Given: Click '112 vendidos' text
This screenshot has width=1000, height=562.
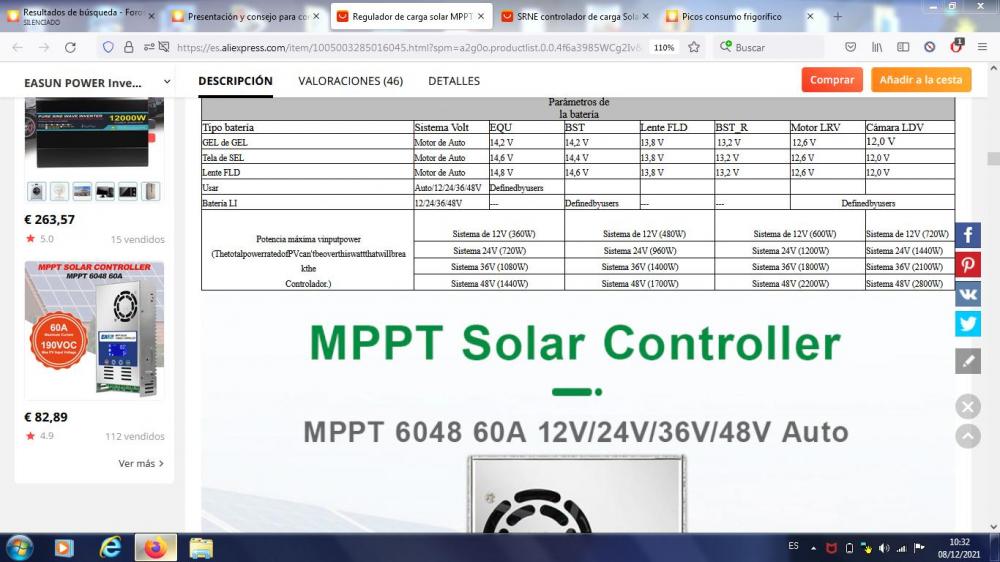Looking at the screenshot, I should pyautogui.click(x=135, y=436).
